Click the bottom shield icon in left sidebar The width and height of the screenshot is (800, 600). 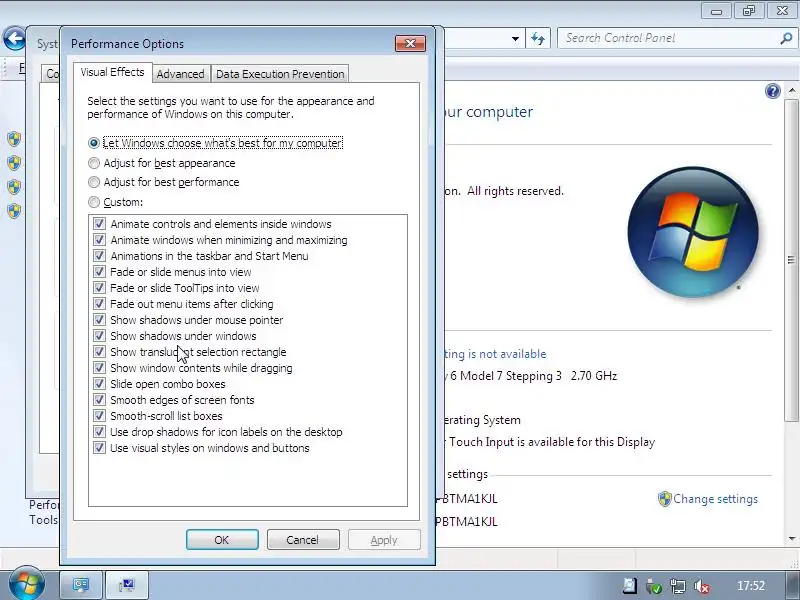pos(14,210)
